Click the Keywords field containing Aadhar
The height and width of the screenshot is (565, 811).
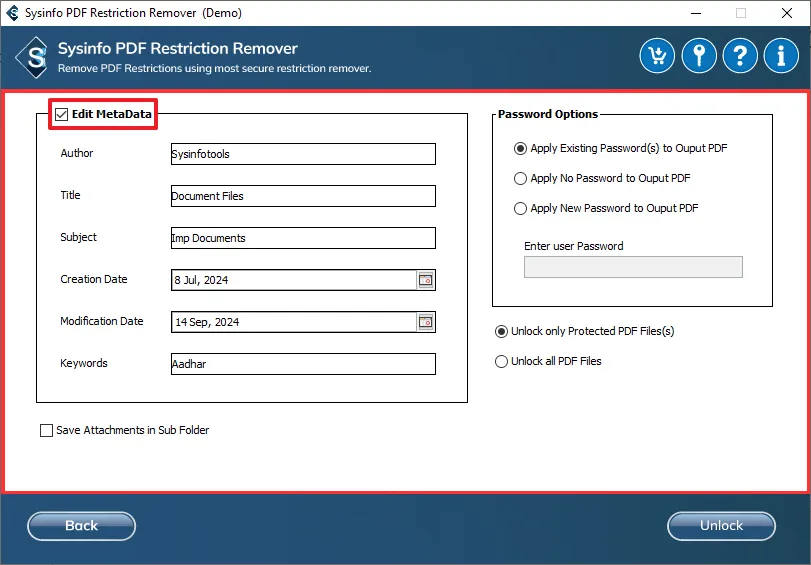[x=303, y=364]
